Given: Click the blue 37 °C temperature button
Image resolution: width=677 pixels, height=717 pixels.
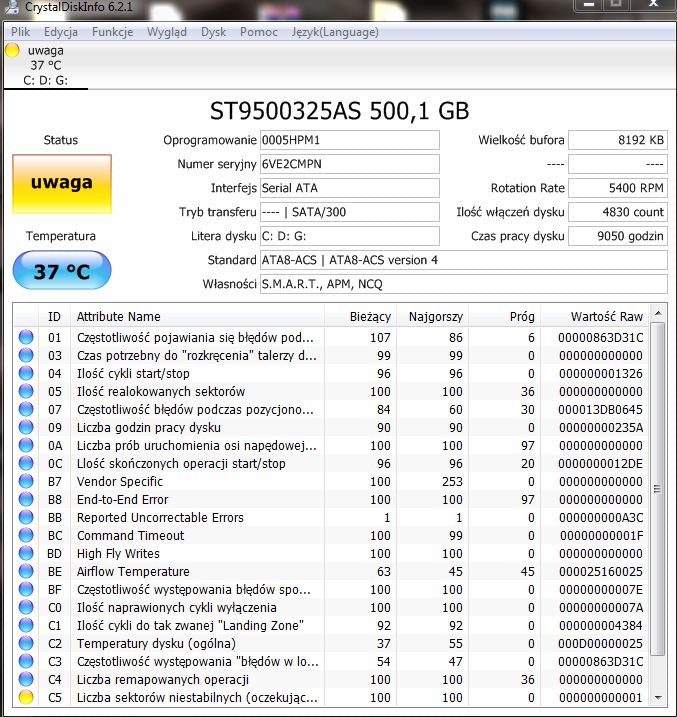Looking at the screenshot, I should point(62,271).
